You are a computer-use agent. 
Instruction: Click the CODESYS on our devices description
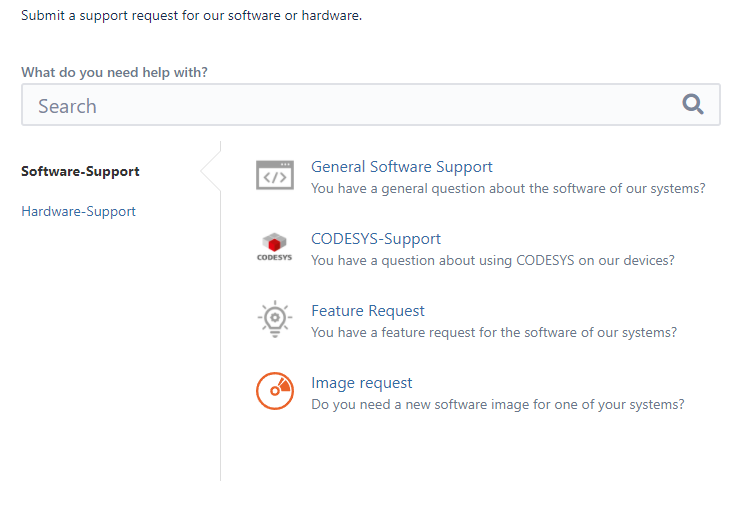click(493, 261)
